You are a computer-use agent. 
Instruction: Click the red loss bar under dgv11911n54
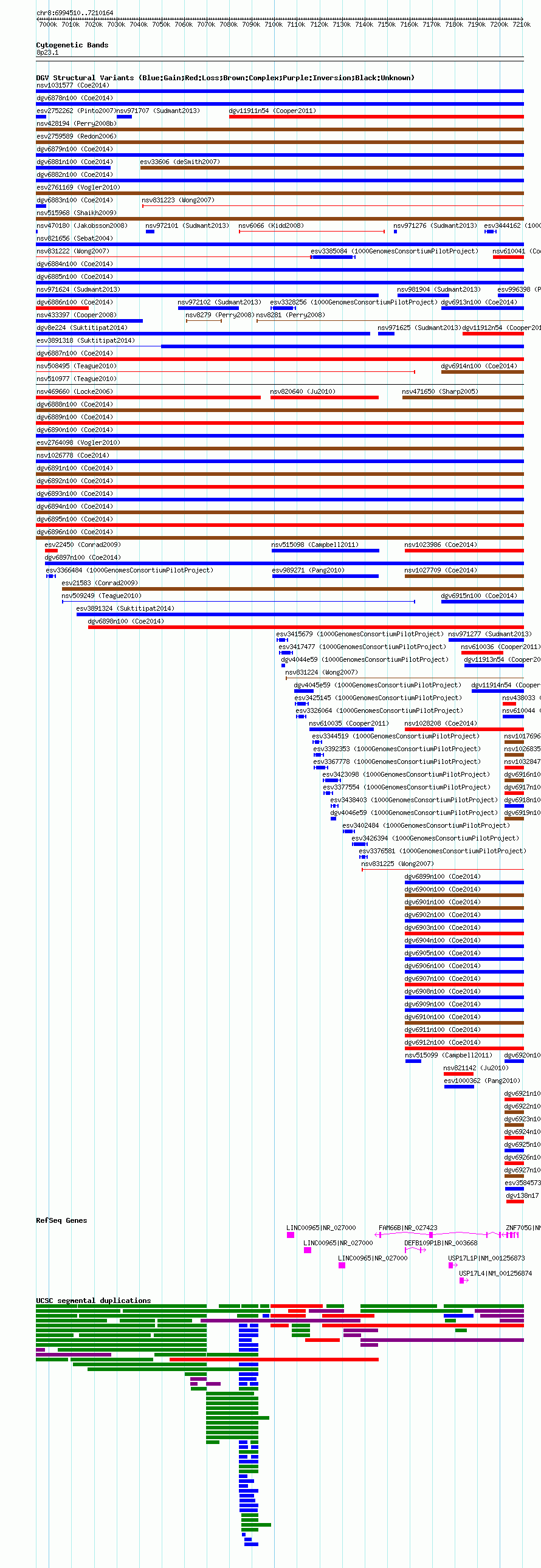coord(376,116)
